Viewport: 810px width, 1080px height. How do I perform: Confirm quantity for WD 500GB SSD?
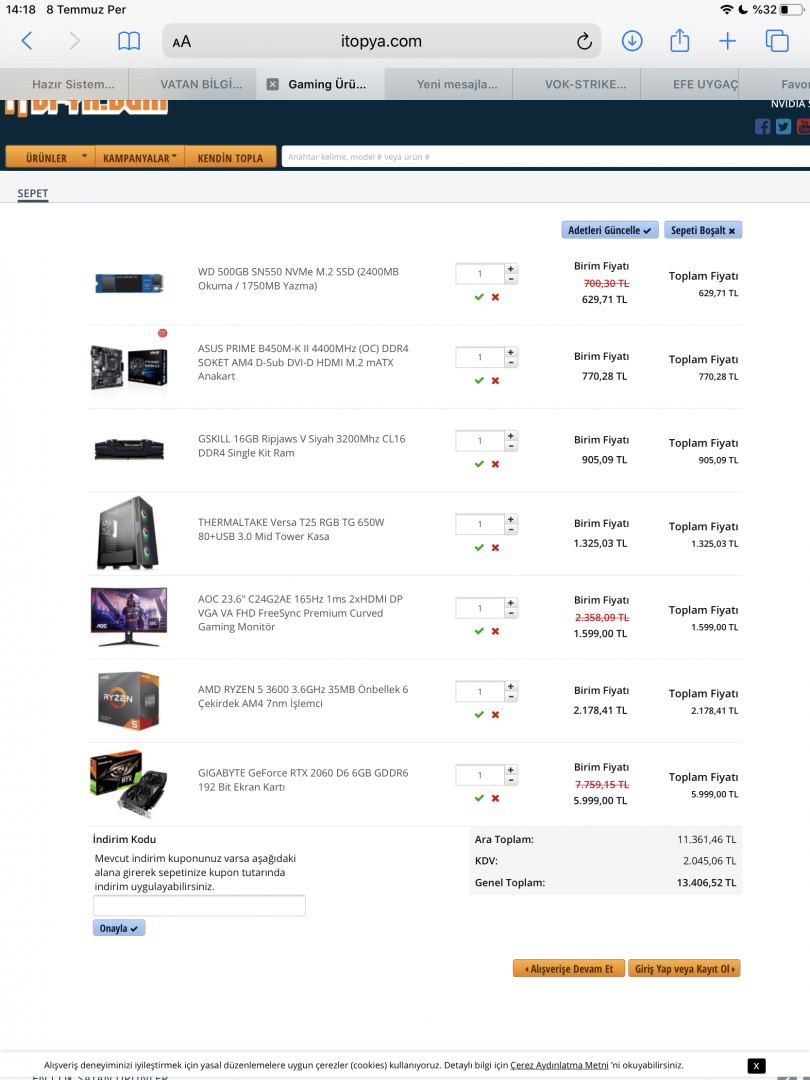click(479, 297)
